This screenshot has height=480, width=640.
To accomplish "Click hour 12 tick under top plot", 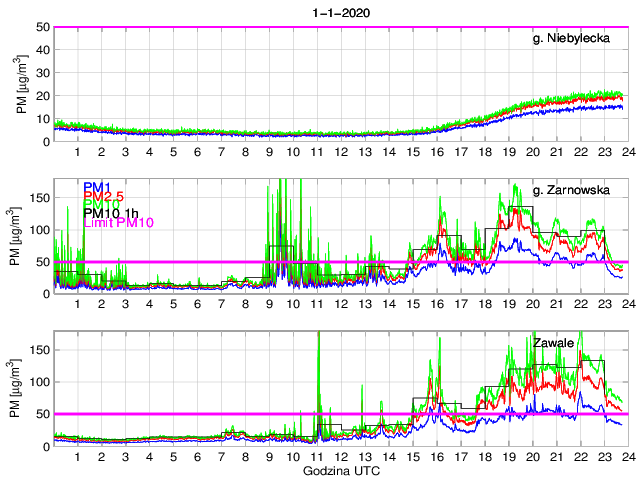I will tap(340, 152).
